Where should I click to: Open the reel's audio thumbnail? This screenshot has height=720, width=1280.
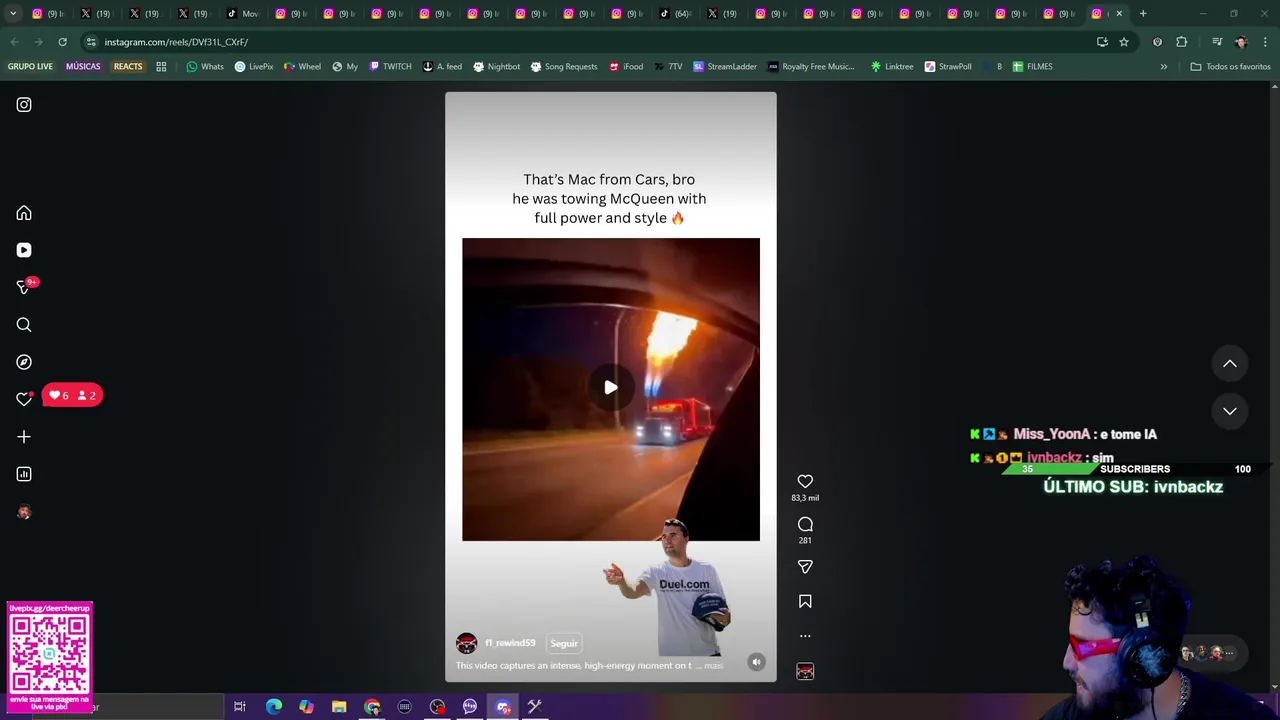805,671
